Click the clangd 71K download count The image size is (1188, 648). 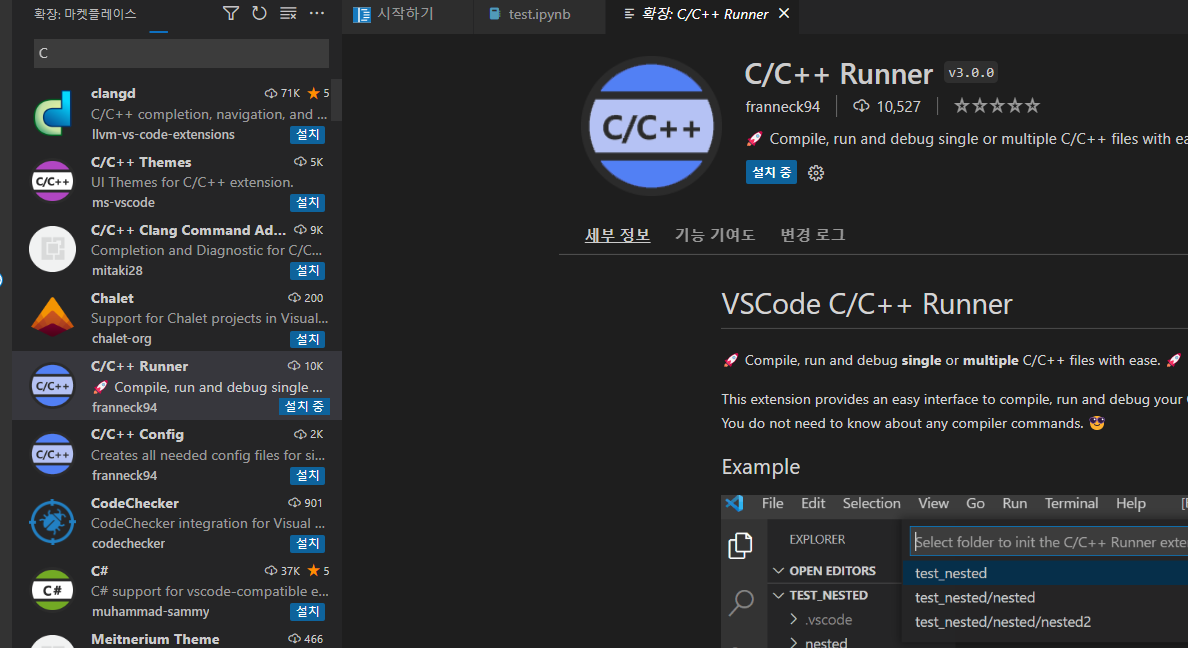point(282,93)
